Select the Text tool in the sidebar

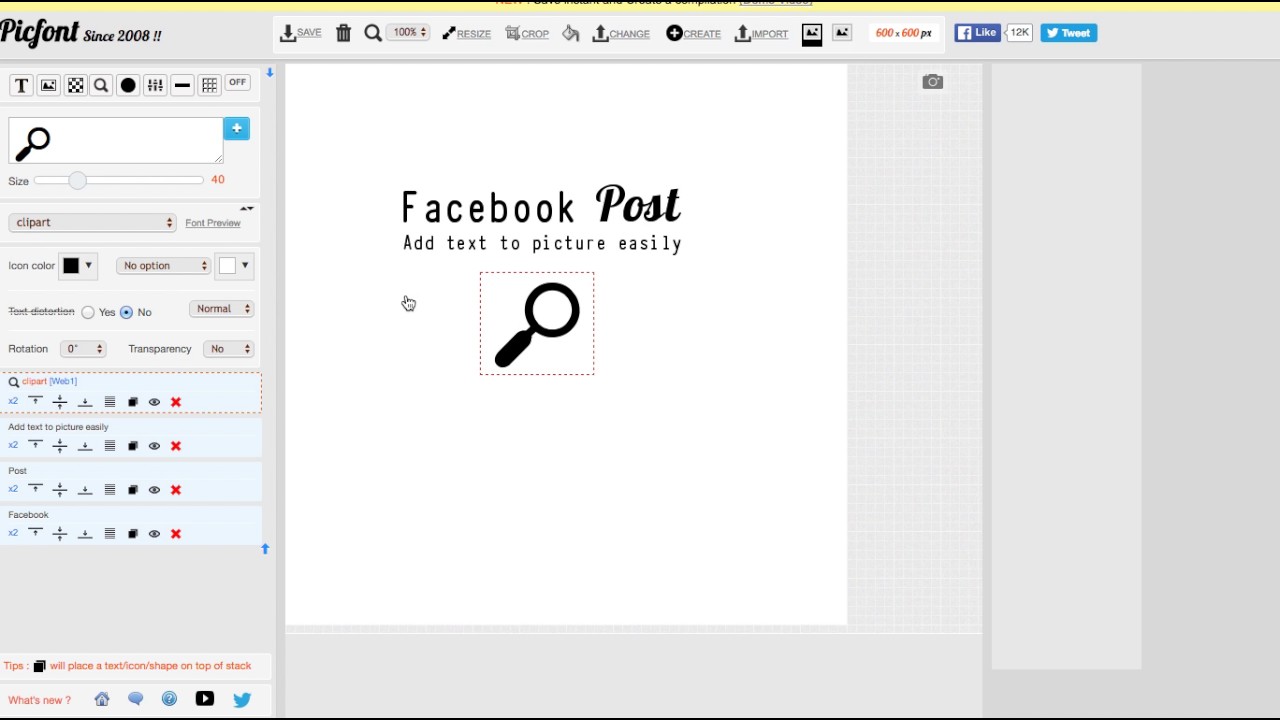click(21, 84)
